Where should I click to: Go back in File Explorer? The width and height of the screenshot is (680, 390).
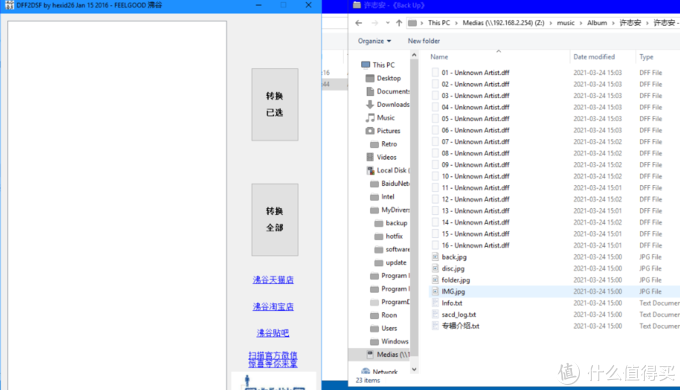point(359,23)
